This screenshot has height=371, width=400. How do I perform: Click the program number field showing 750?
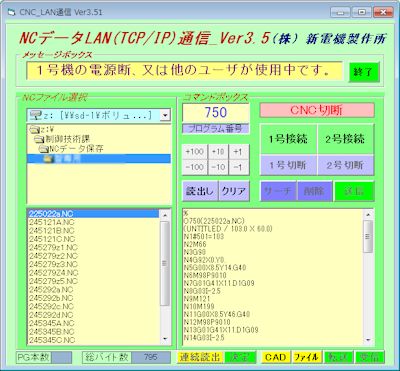[x=216, y=113]
